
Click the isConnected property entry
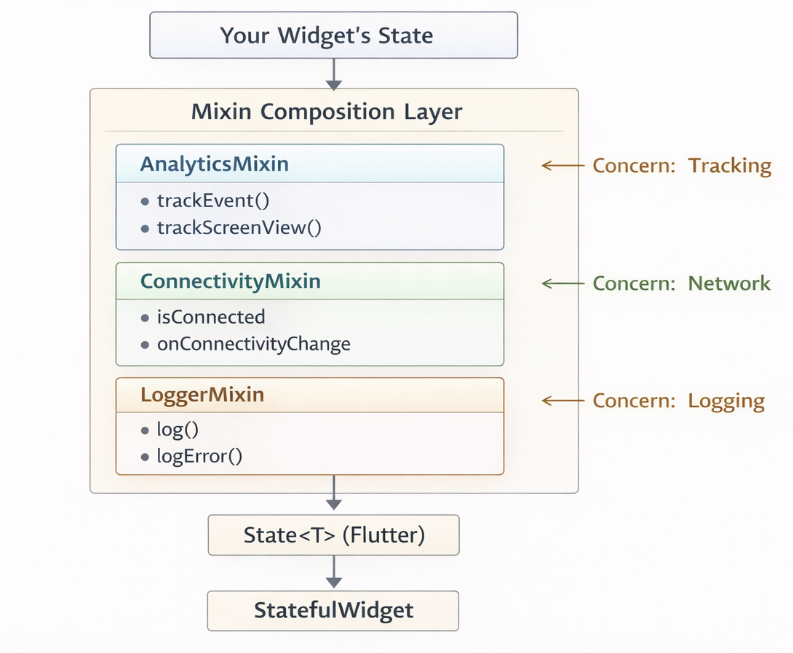click(211, 317)
